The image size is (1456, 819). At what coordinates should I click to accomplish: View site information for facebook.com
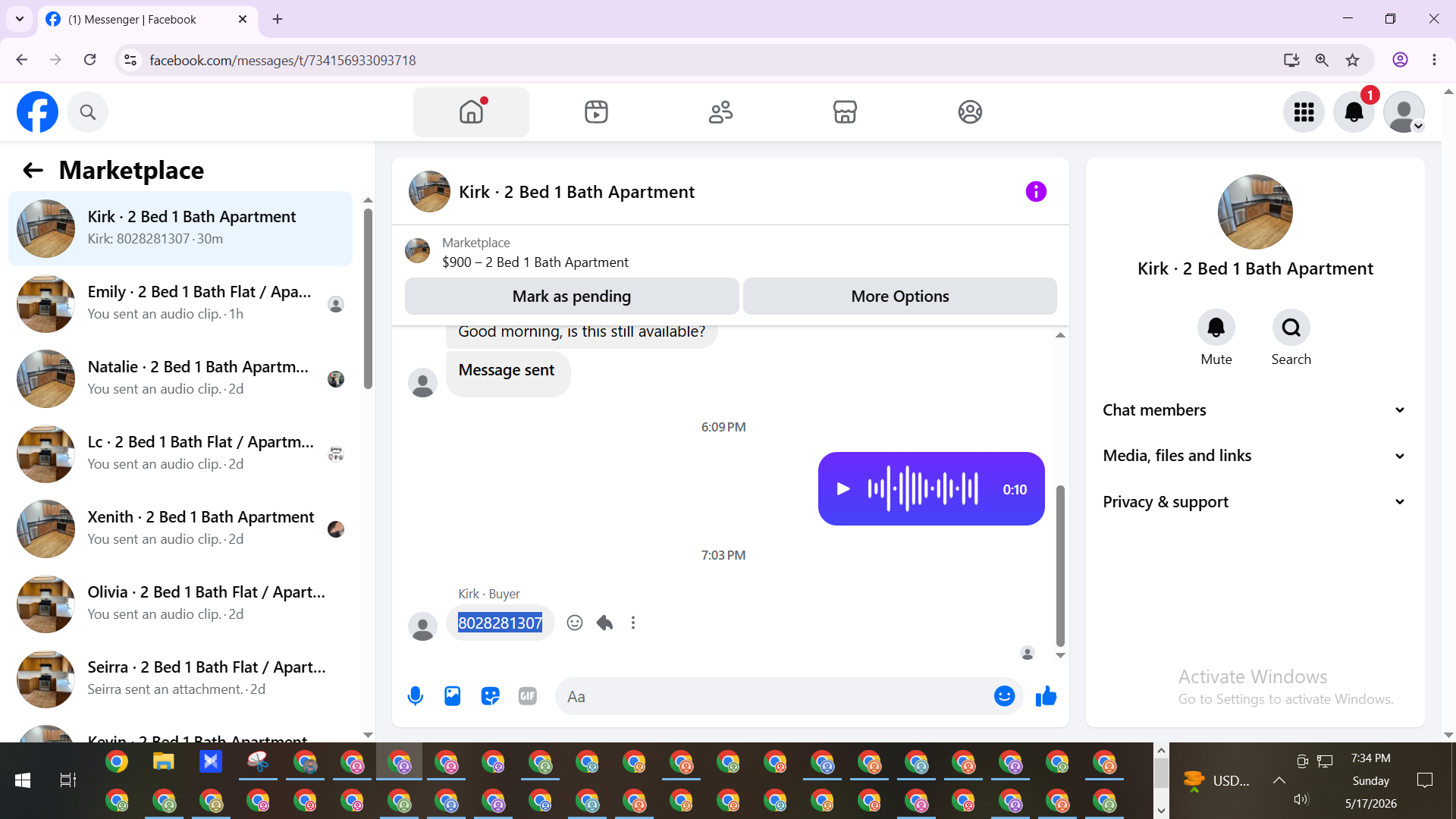point(130,60)
